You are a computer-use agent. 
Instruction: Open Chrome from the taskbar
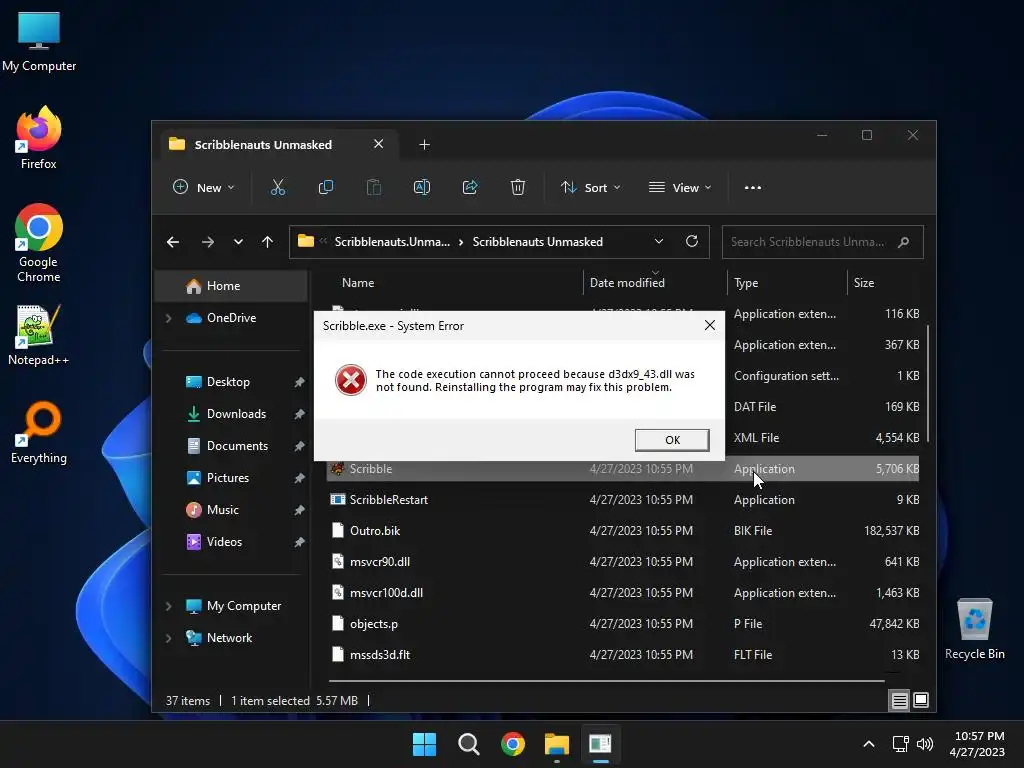click(513, 744)
